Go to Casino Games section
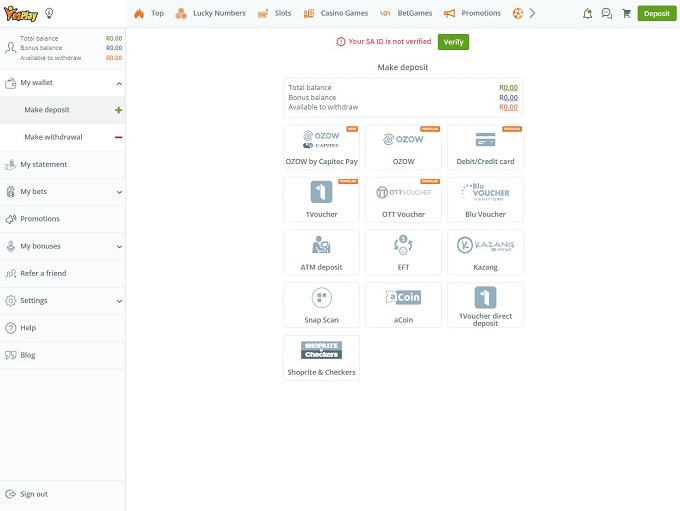This screenshot has width=680, height=511. click(336, 14)
